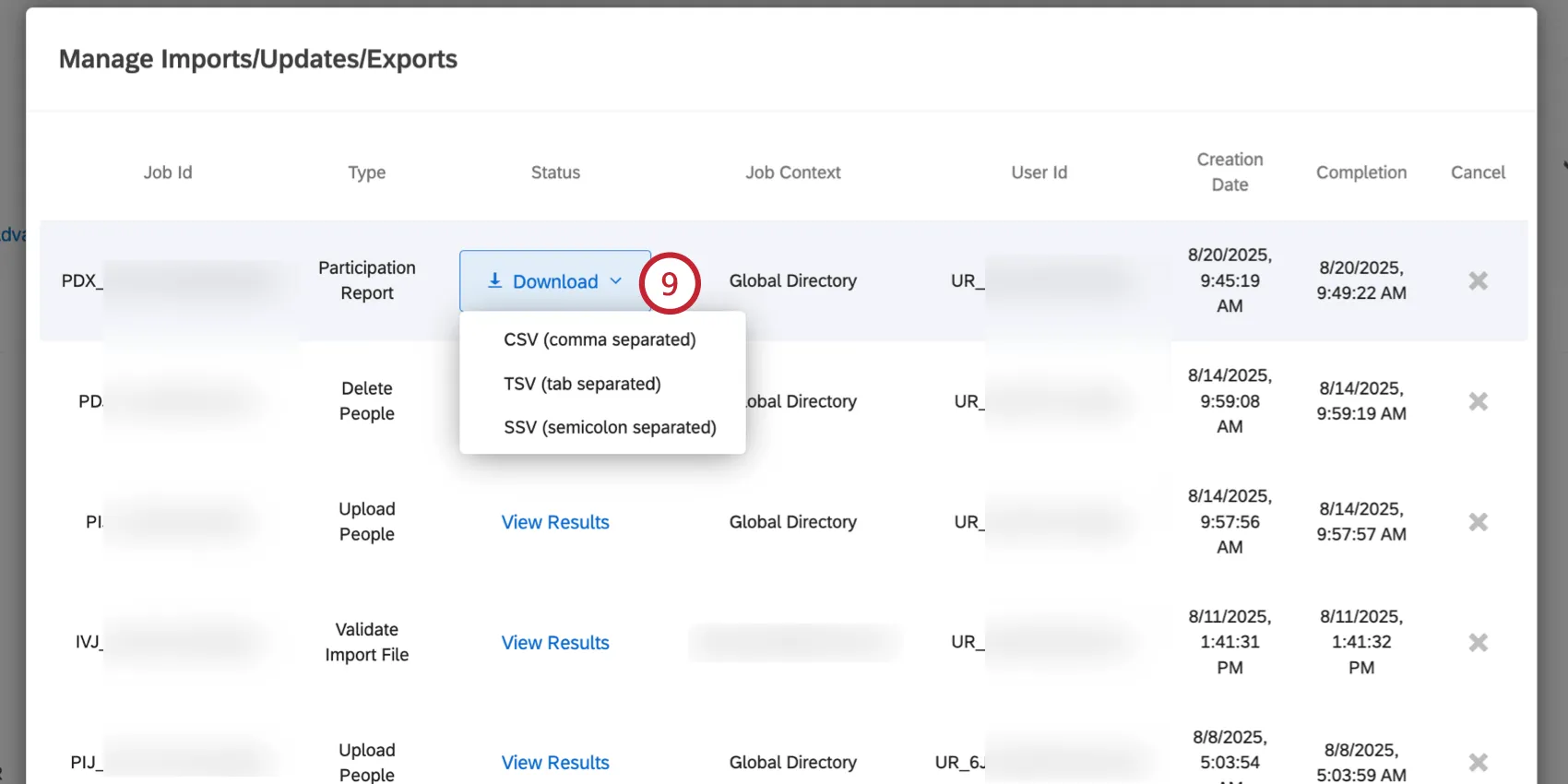Choose SSV (semicolon separated) format
This screenshot has width=1568, height=784.
(x=610, y=427)
